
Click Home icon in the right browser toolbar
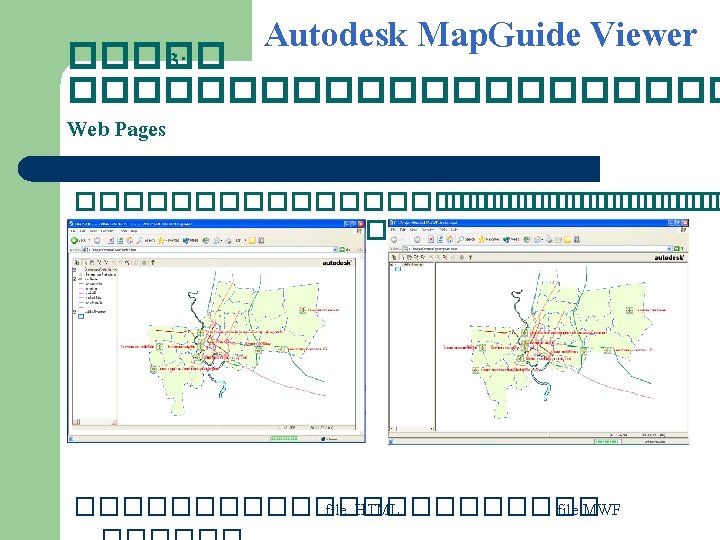point(450,239)
